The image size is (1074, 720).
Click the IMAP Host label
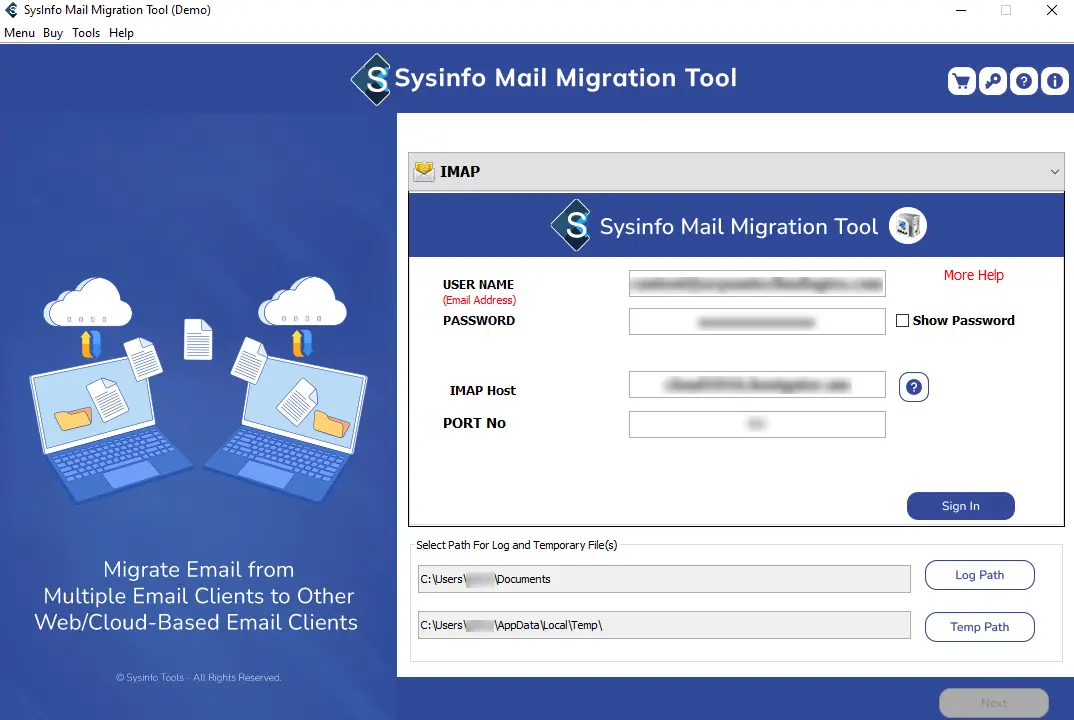(482, 390)
